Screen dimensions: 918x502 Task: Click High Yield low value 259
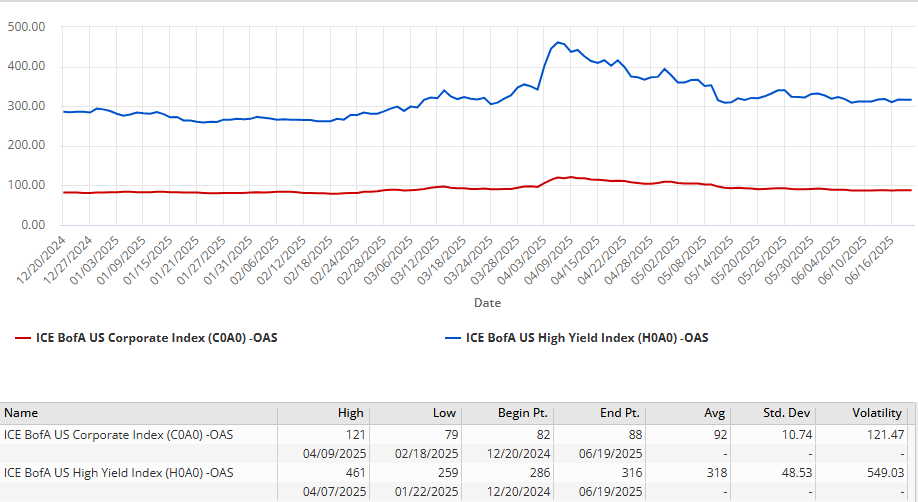[x=448, y=473]
